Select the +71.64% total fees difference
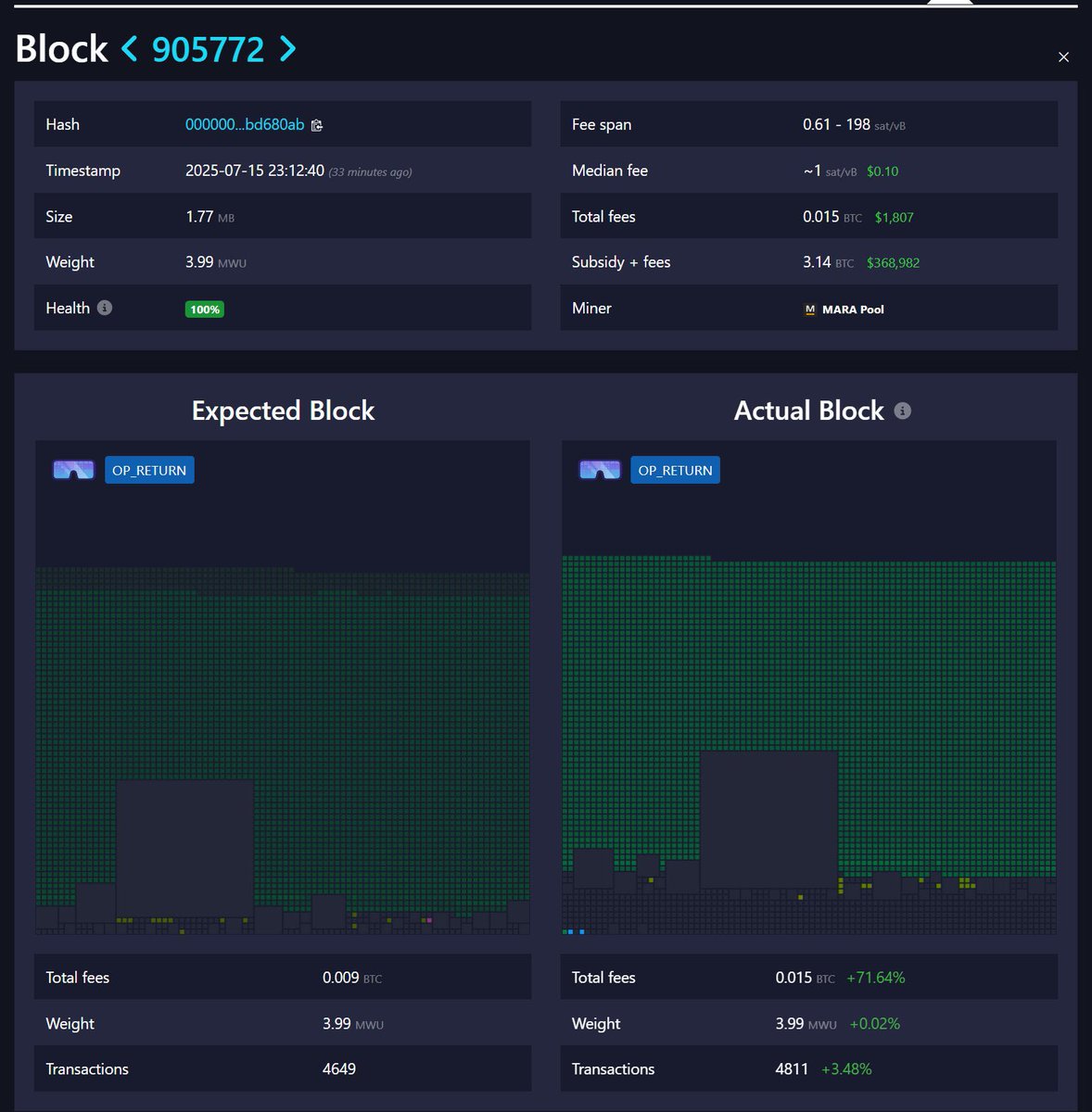The width and height of the screenshot is (1092, 1112). click(x=876, y=978)
